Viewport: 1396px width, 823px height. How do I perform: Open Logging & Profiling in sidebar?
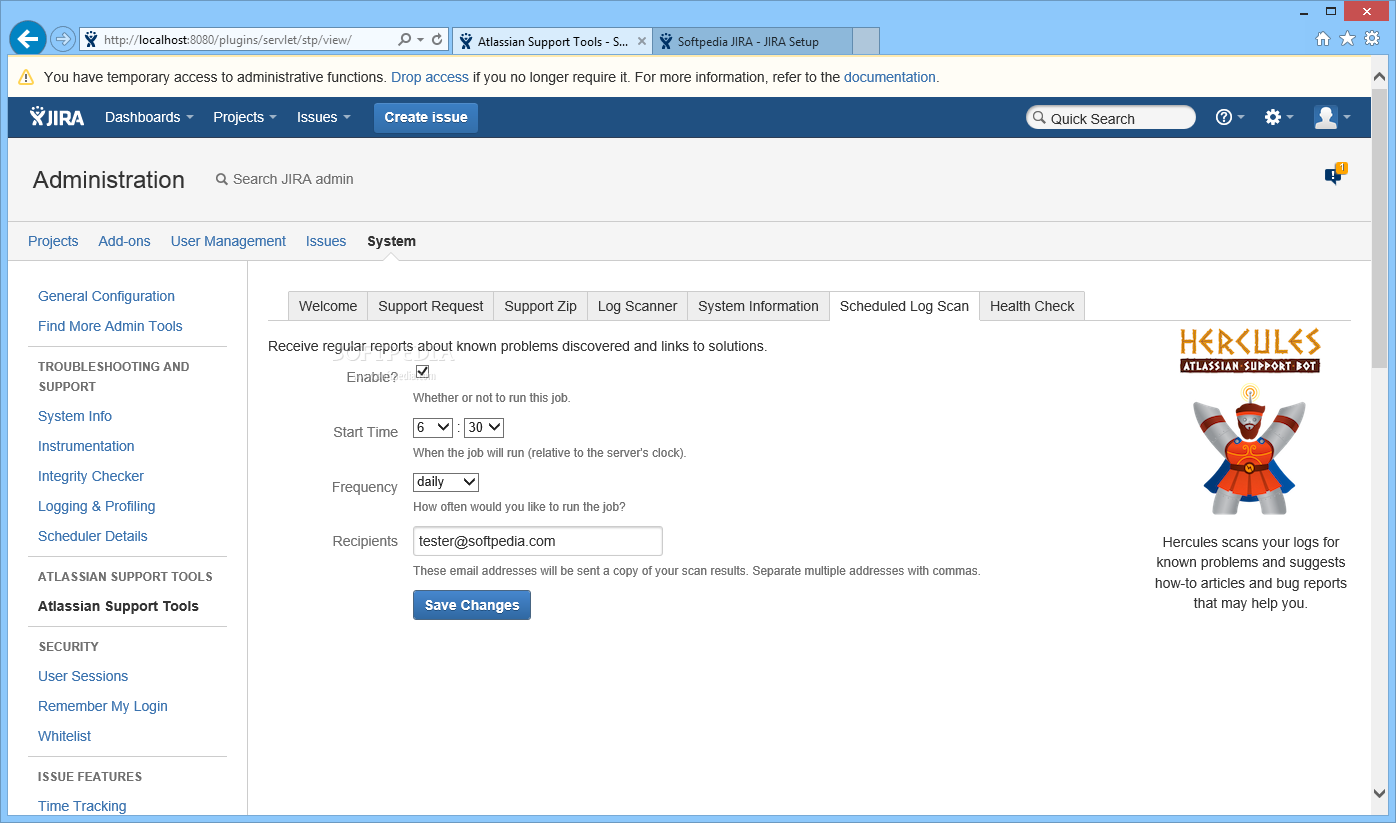97,506
